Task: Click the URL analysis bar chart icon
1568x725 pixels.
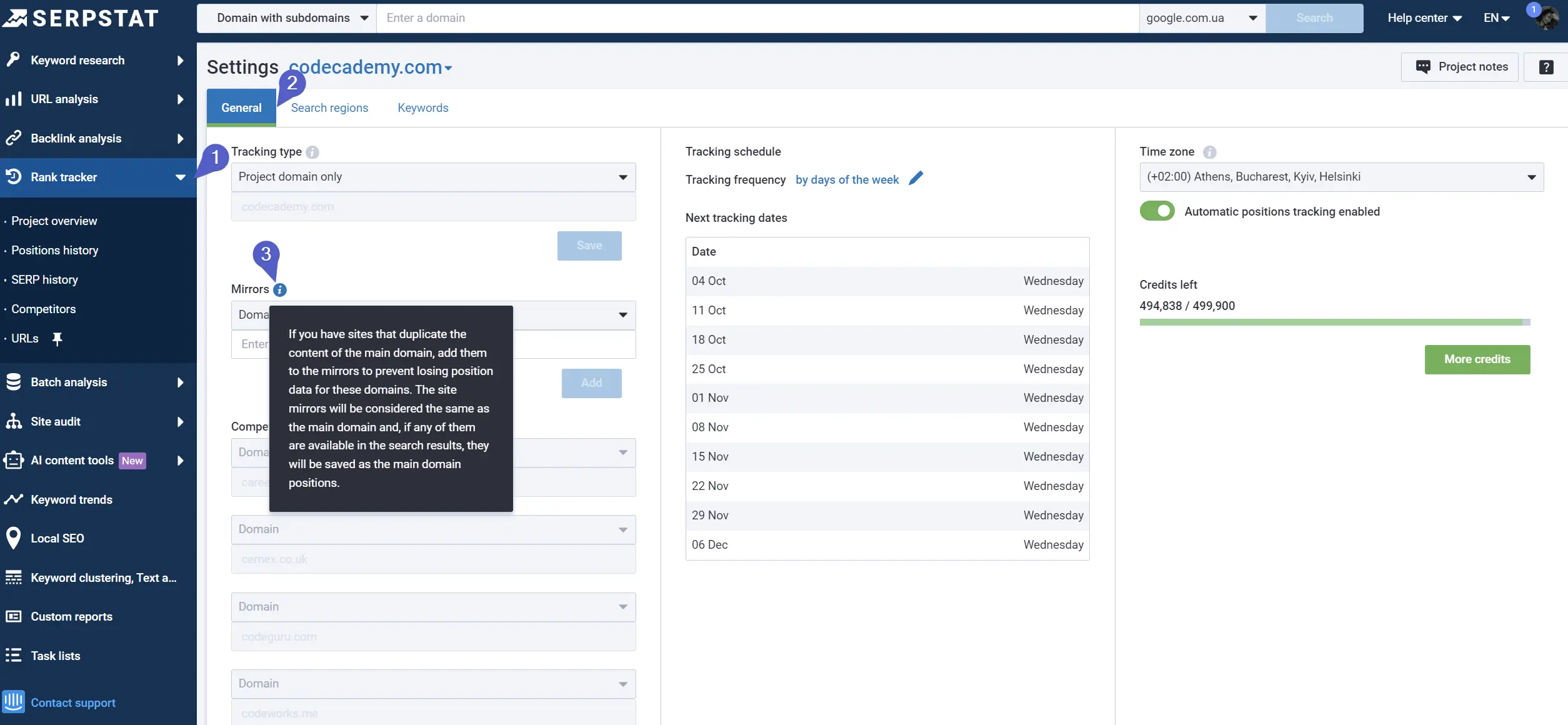Action: click(x=13, y=99)
